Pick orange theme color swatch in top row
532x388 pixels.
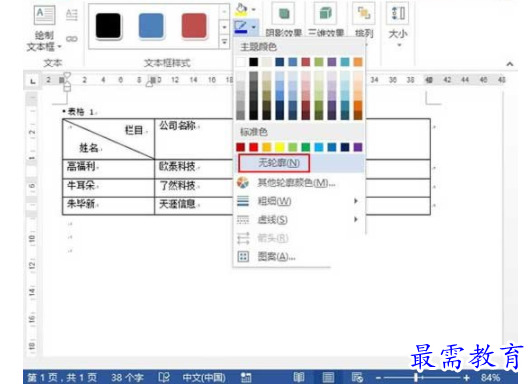point(358,62)
